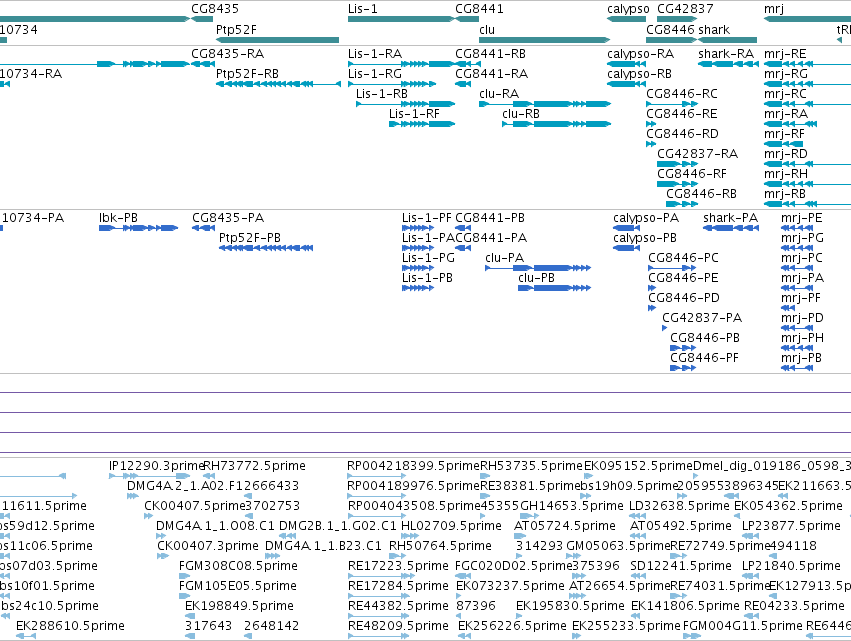This screenshot has height=641, width=851.
Task: Select EST RH73772.5prime
Action: [x=254, y=466]
